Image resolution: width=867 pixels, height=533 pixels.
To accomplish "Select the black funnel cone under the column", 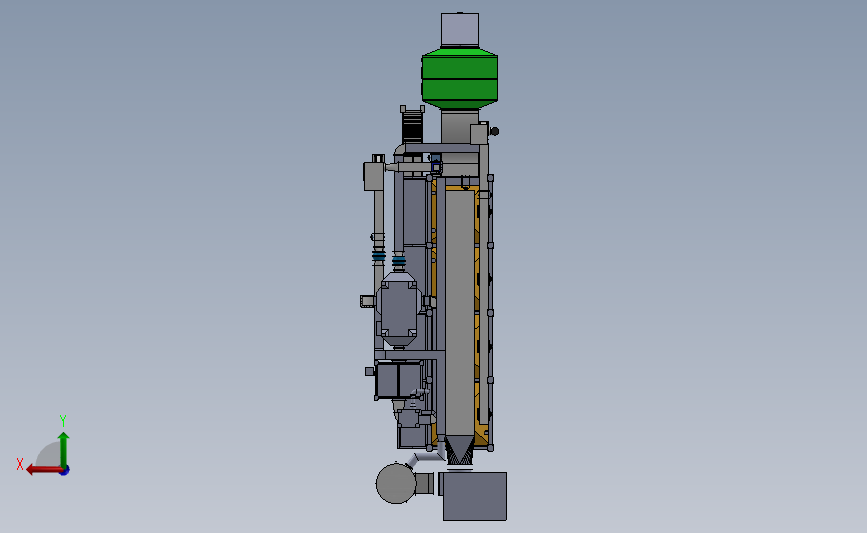I will pyautogui.click(x=459, y=449).
